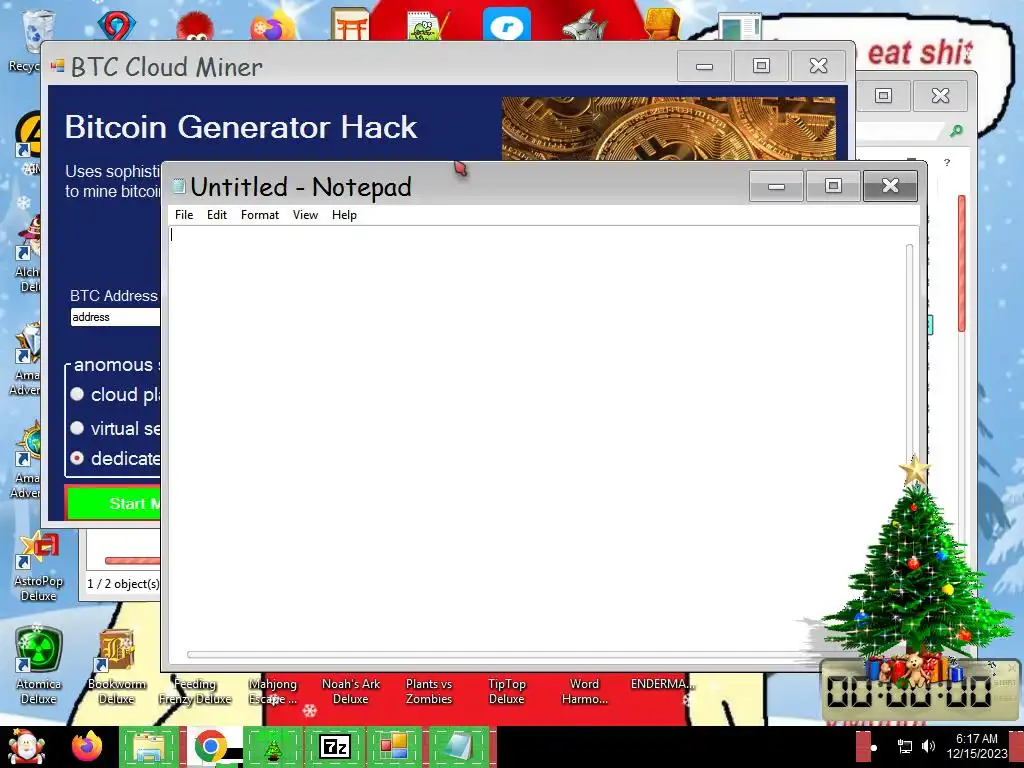Open the Atomica Deluxe desktop shortcut

(x=39, y=650)
